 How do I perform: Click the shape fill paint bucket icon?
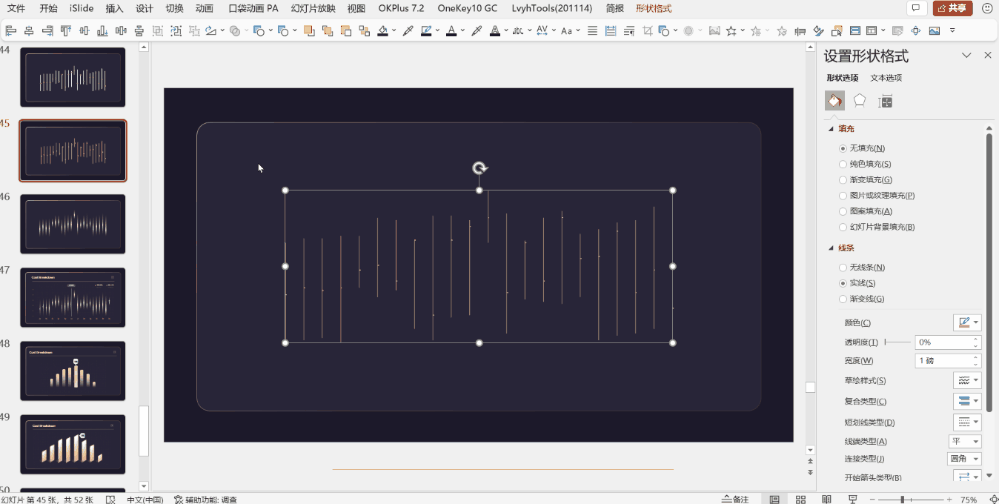383,31
